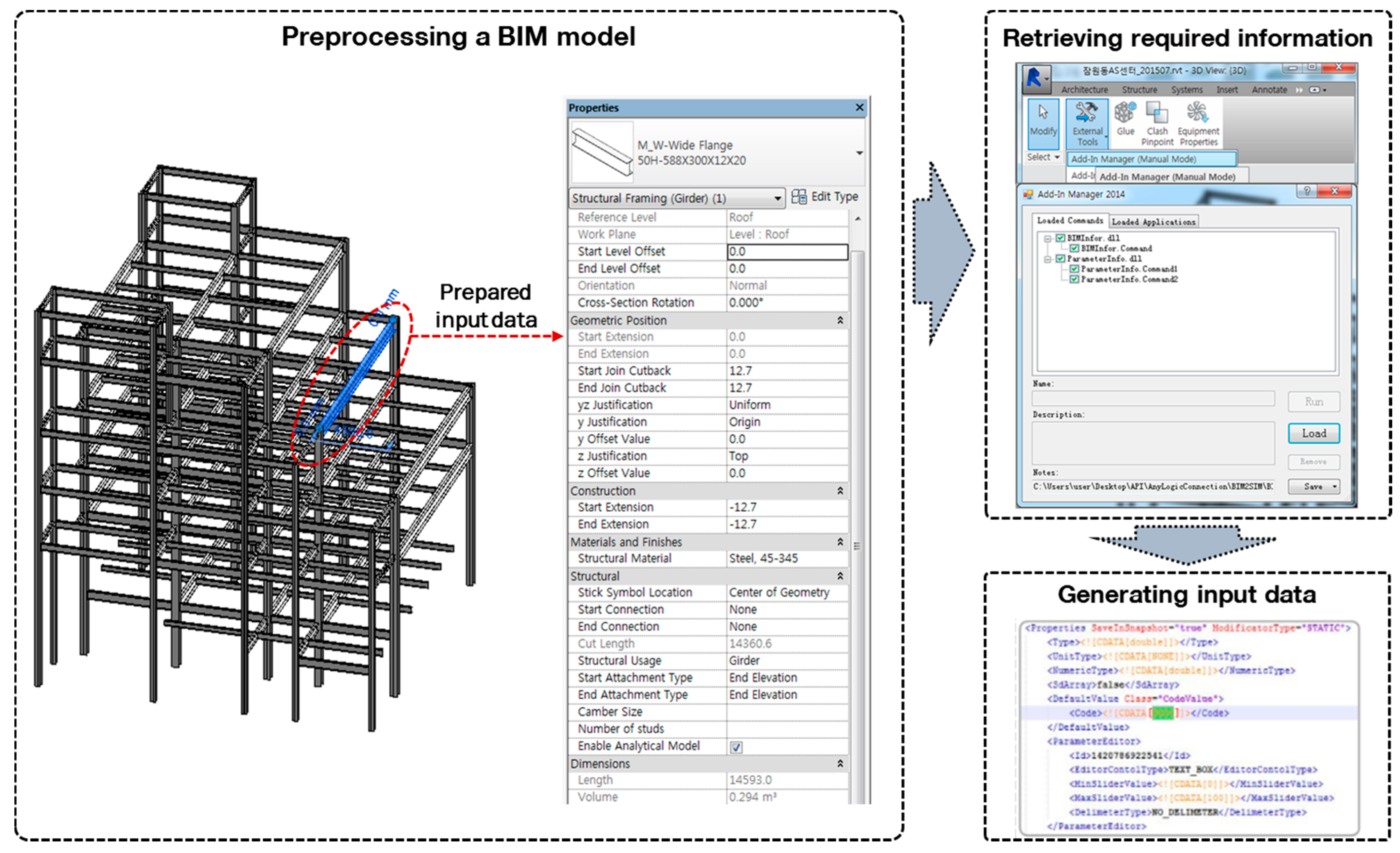Toggle the ParameterInfo.Command2 checkbox
Viewport: 1400px width, 853px height.
tap(1074, 279)
